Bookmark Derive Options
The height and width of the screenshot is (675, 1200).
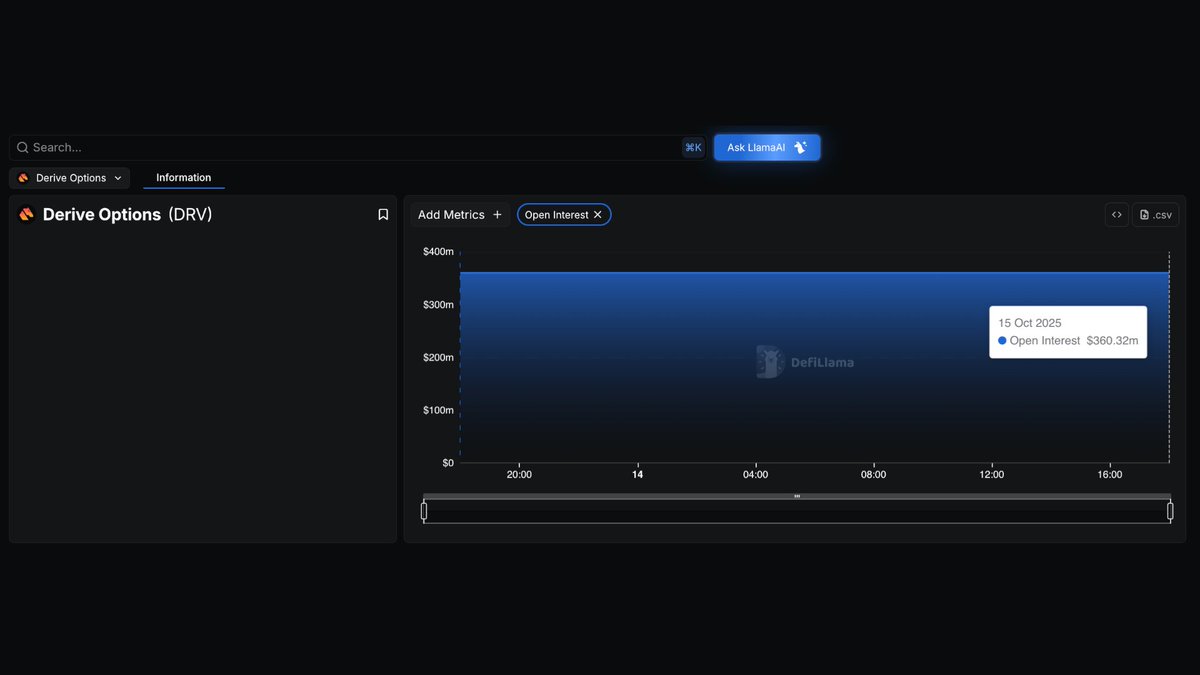(383, 215)
